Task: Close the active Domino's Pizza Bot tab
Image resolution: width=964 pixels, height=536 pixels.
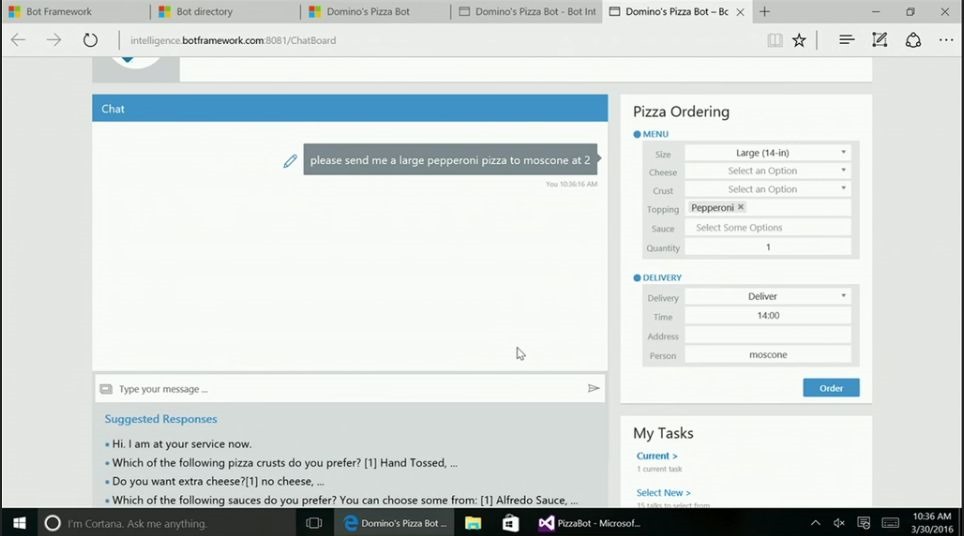Action: click(x=740, y=12)
